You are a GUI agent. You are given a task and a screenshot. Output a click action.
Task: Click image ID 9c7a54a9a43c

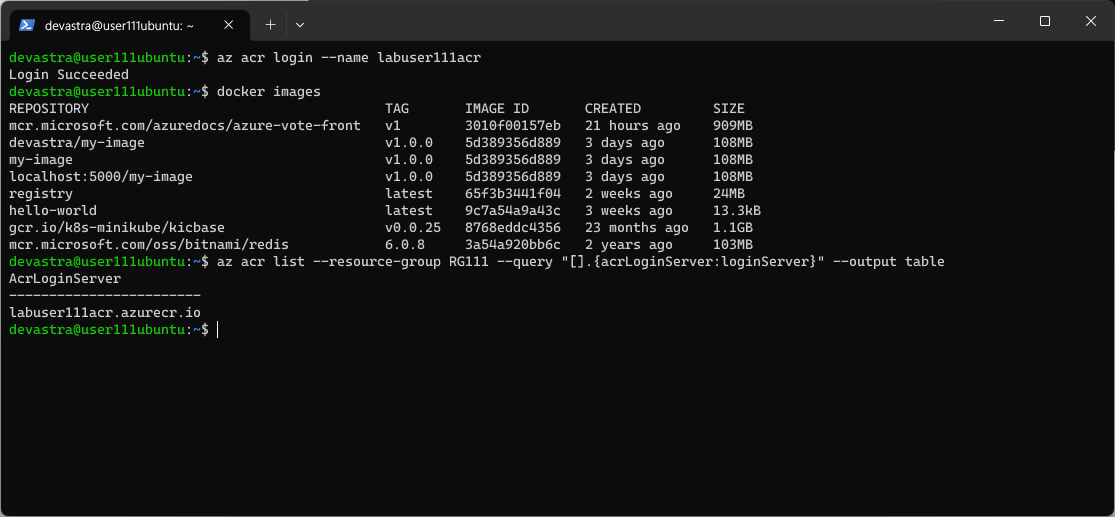[513, 211]
